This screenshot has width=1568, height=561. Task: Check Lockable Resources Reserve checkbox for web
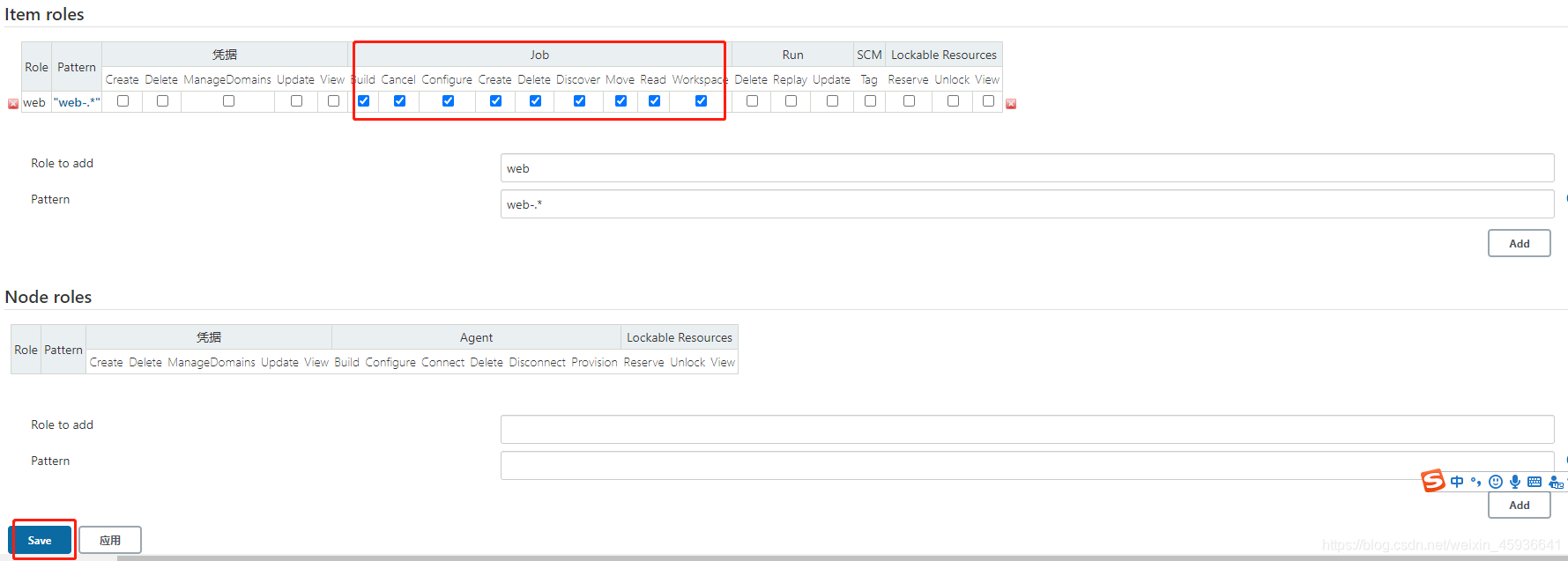(x=910, y=101)
